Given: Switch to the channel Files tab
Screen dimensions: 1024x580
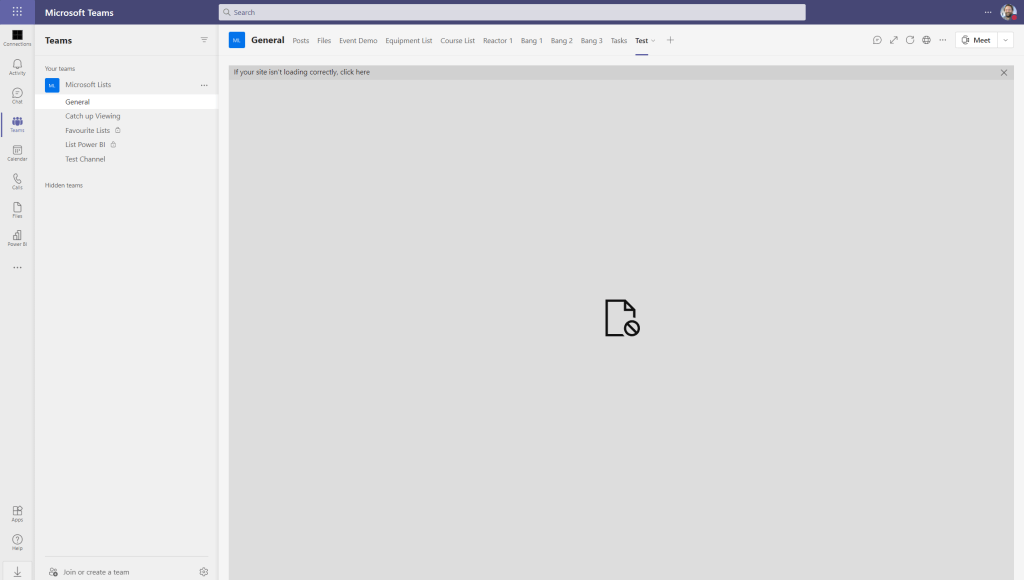Looking at the screenshot, I should [x=324, y=40].
